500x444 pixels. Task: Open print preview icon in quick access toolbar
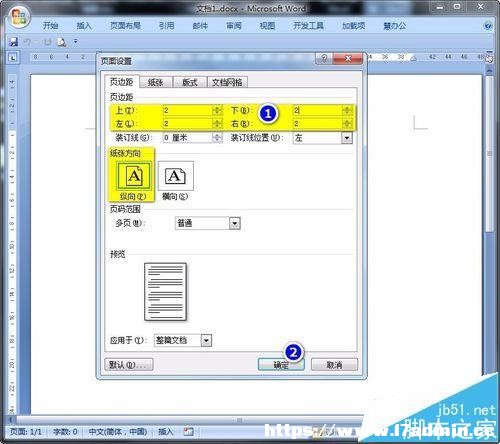tap(62, 42)
